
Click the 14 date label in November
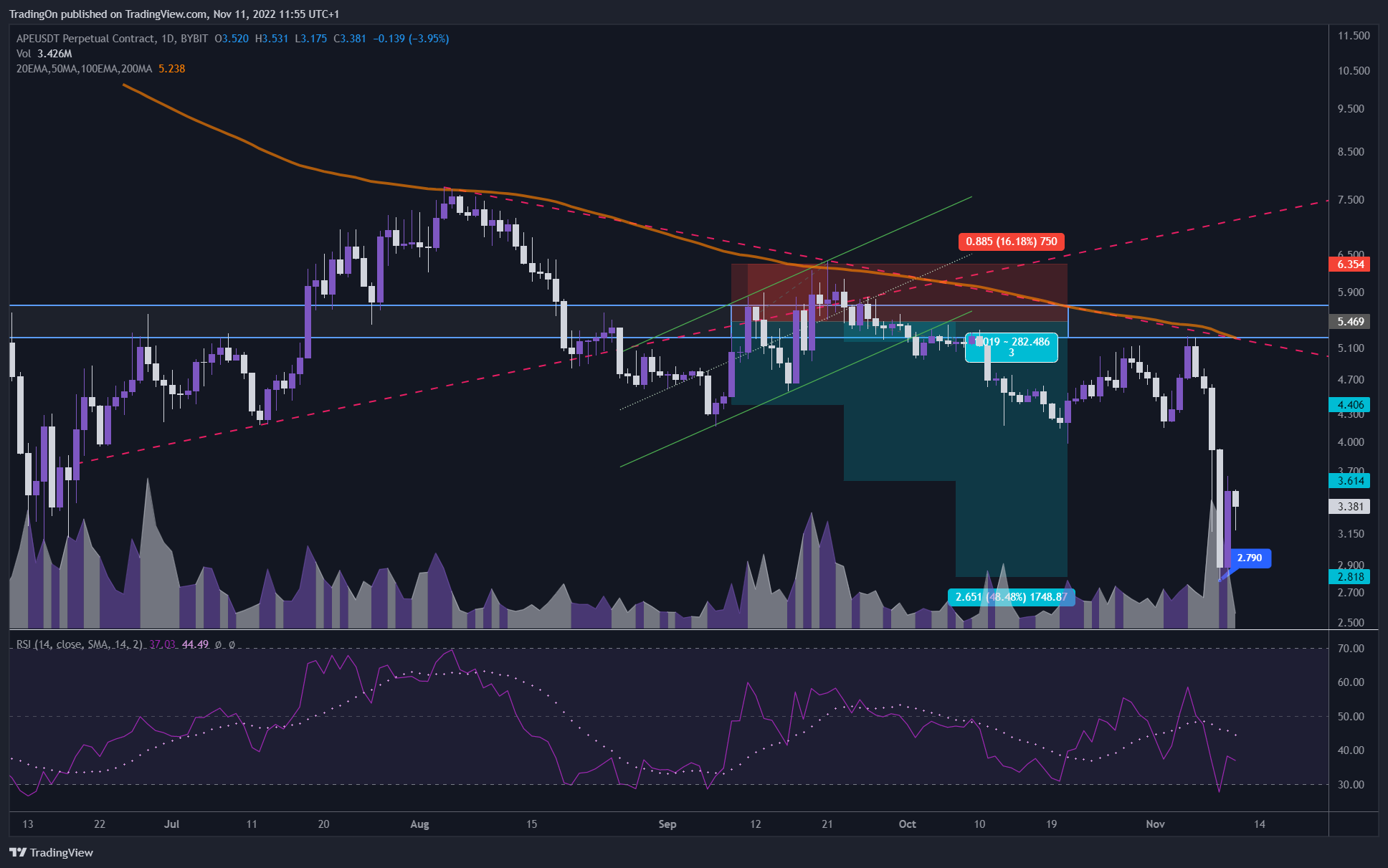pos(1260,824)
